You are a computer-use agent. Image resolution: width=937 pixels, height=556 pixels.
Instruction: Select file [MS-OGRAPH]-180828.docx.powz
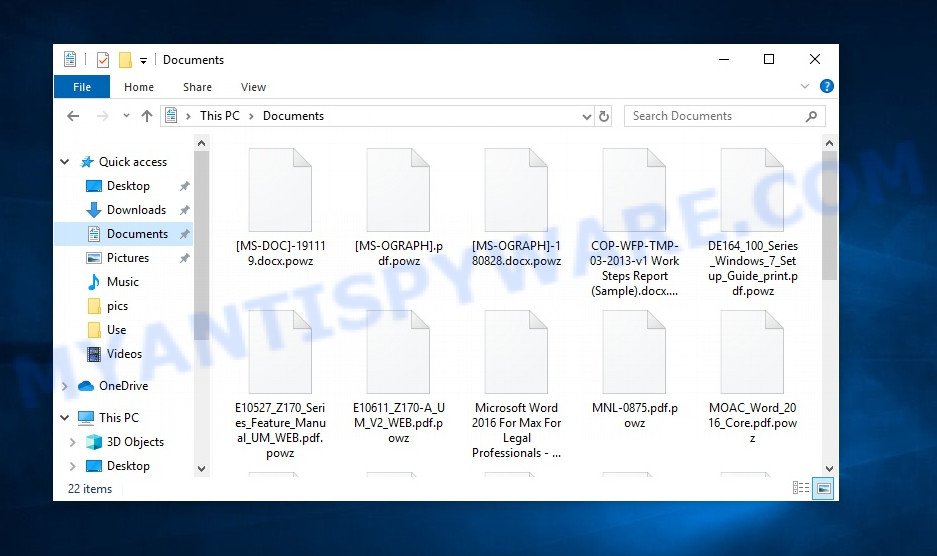pos(516,207)
